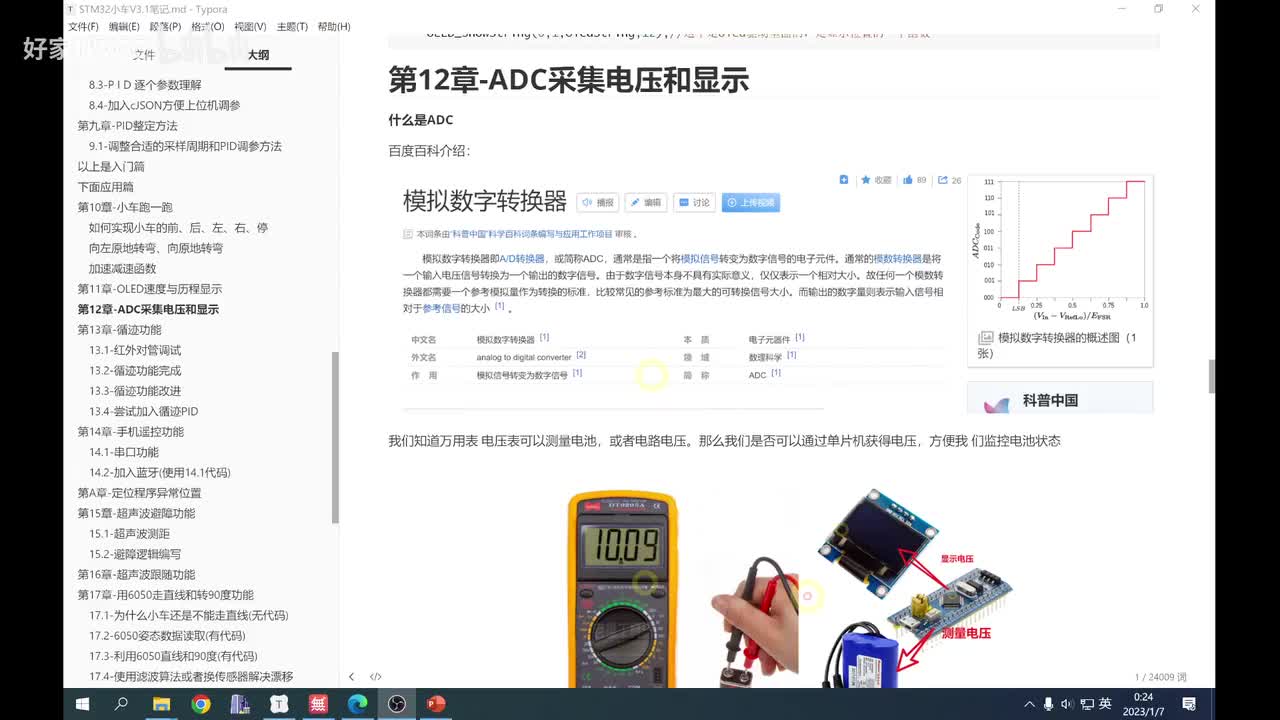The width and height of the screenshot is (1280, 720).
Task: Go to outline item 8.3-P I D 逐个参数理解
Action: point(145,85)
